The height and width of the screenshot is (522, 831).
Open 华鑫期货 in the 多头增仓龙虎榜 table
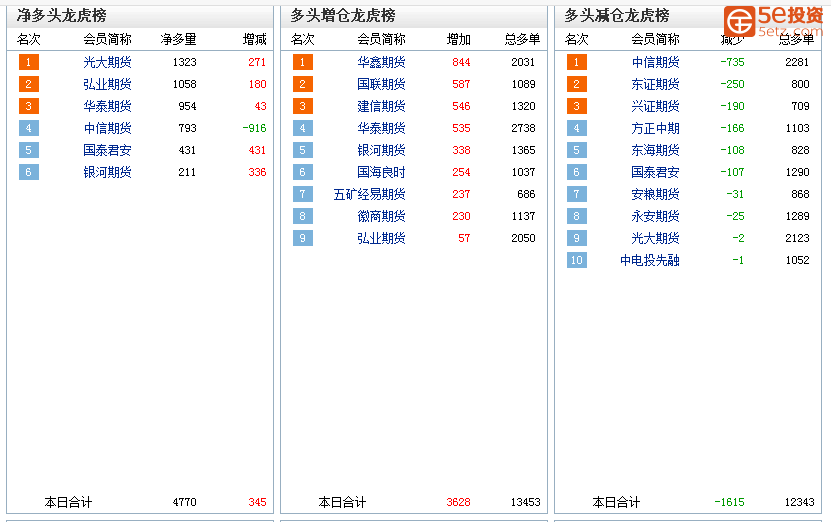tap(381, 62)
